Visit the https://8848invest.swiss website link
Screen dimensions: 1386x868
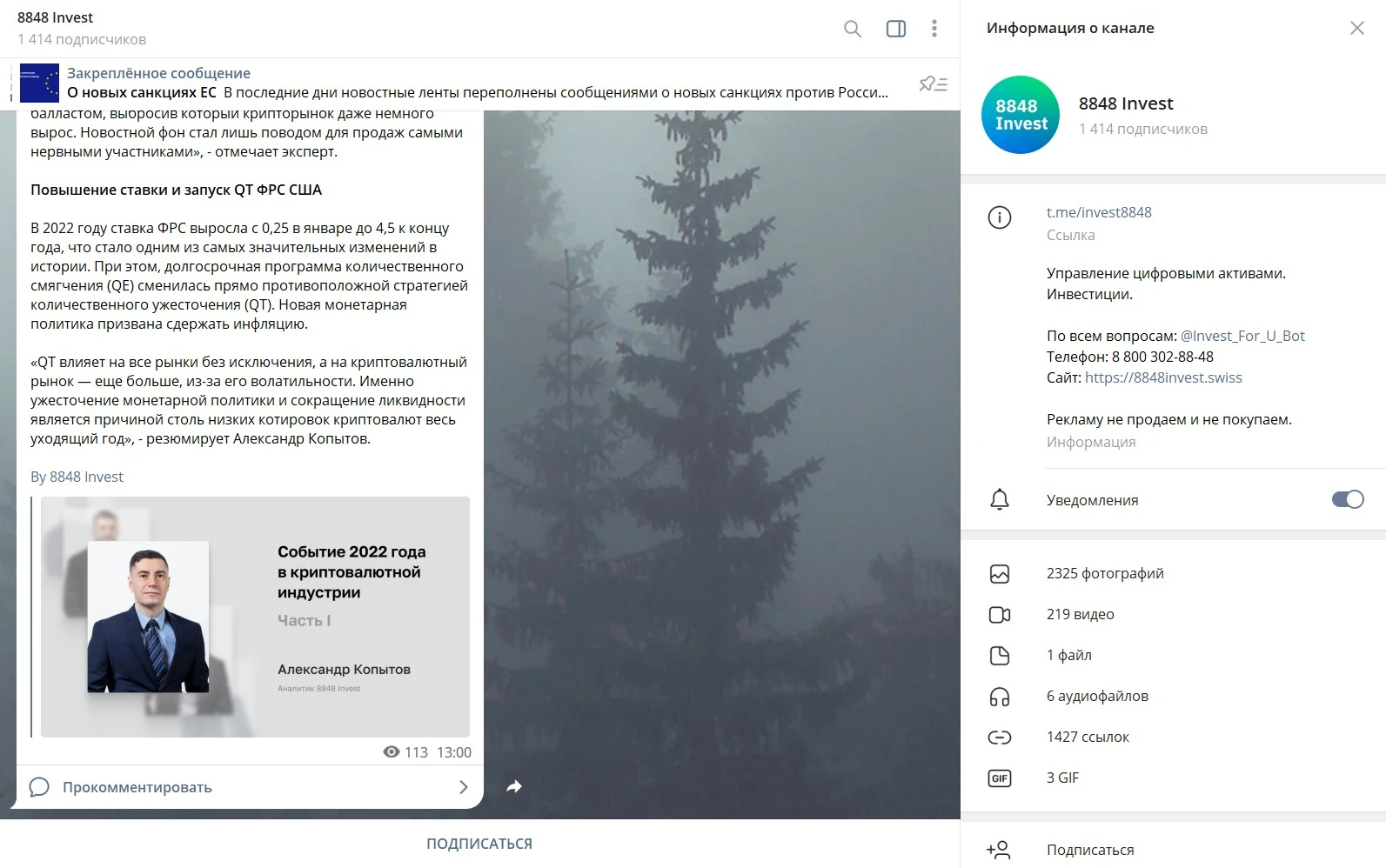click(x=1163, y=377)
